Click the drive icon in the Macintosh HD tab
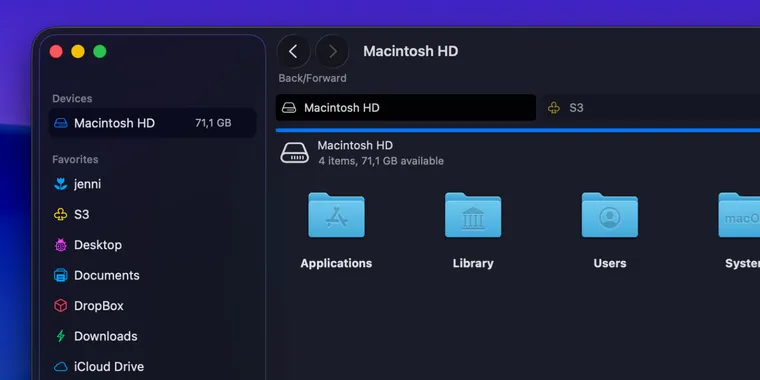 click(x=289, y=108)
